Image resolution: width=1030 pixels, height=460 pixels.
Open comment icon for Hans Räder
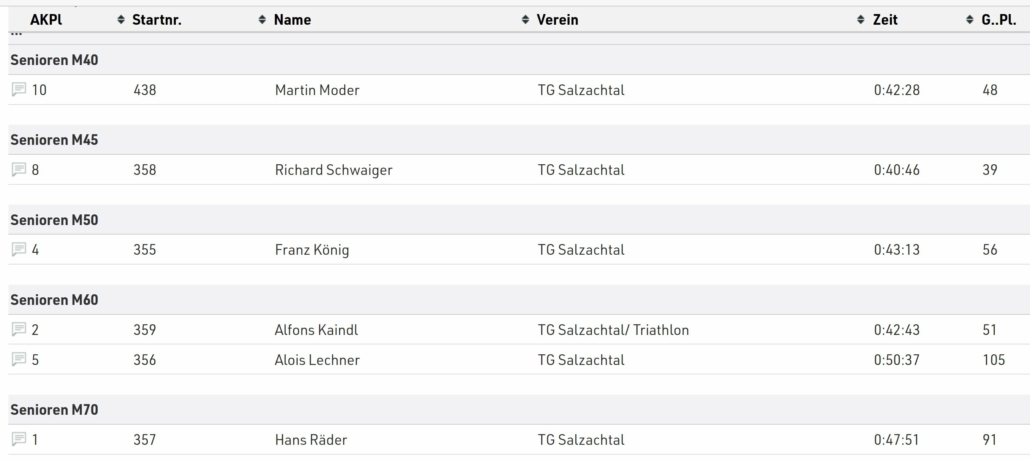coord(19,440)
